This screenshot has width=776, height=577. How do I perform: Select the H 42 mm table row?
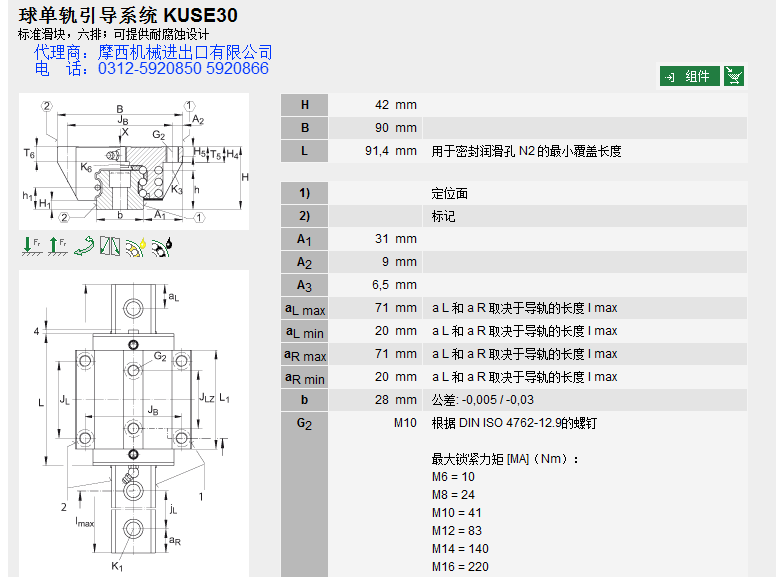point(513,105)
